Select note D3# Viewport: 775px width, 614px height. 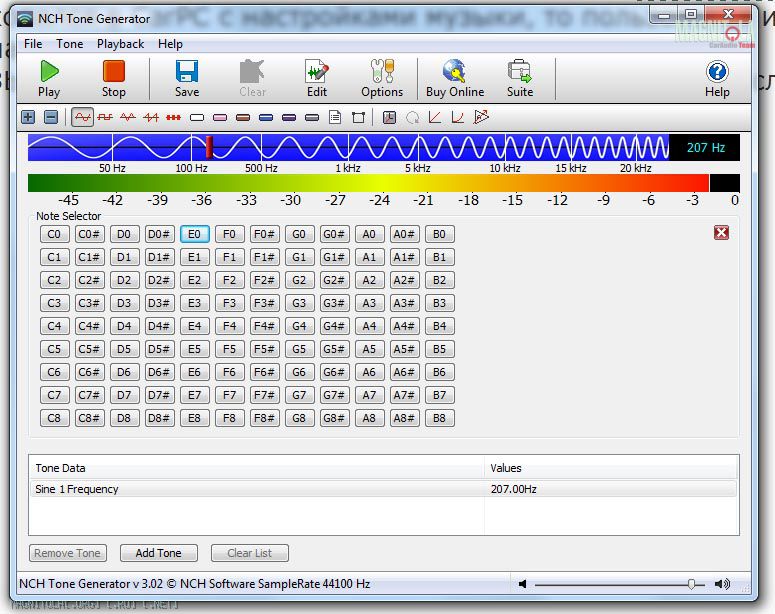pos(159,303)
